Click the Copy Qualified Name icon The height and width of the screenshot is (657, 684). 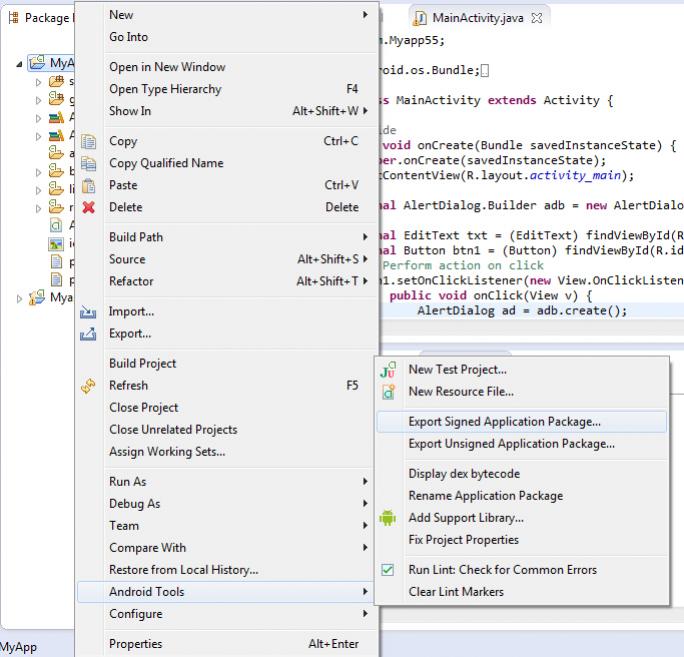pos(89,163)
